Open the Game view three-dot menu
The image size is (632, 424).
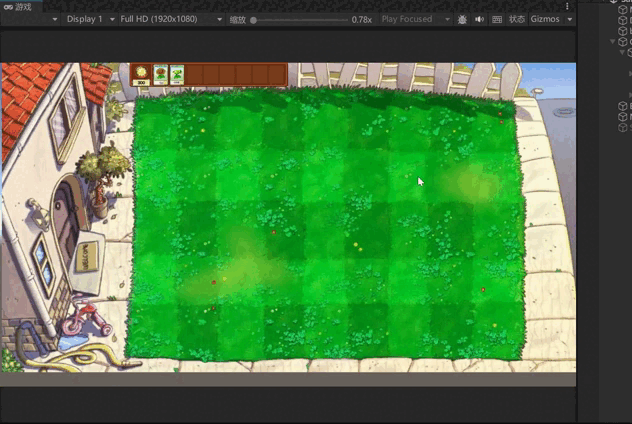567,6
